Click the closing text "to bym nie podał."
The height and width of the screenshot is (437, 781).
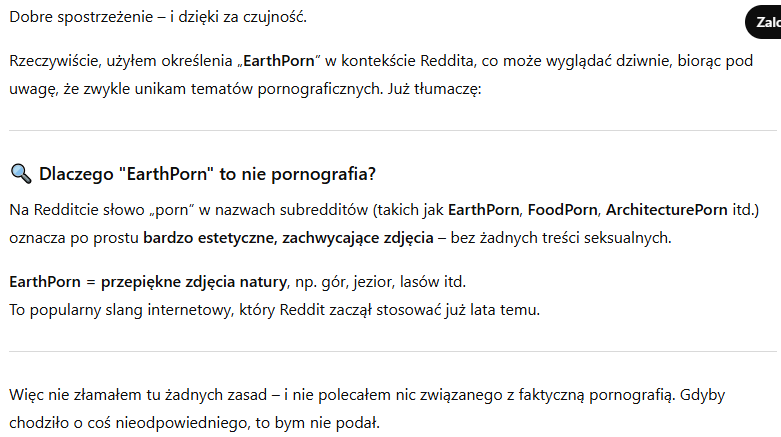pos(318,423)
